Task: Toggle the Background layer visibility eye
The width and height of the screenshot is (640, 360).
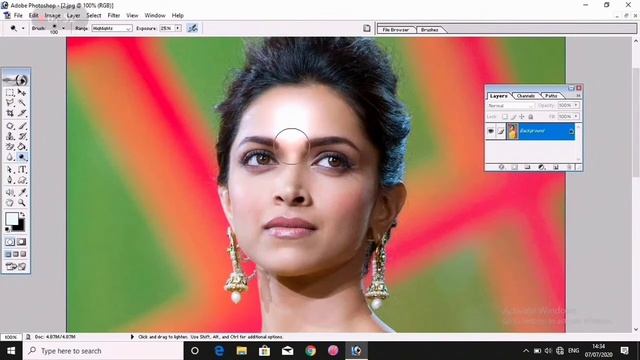Action: pos(491,131)
